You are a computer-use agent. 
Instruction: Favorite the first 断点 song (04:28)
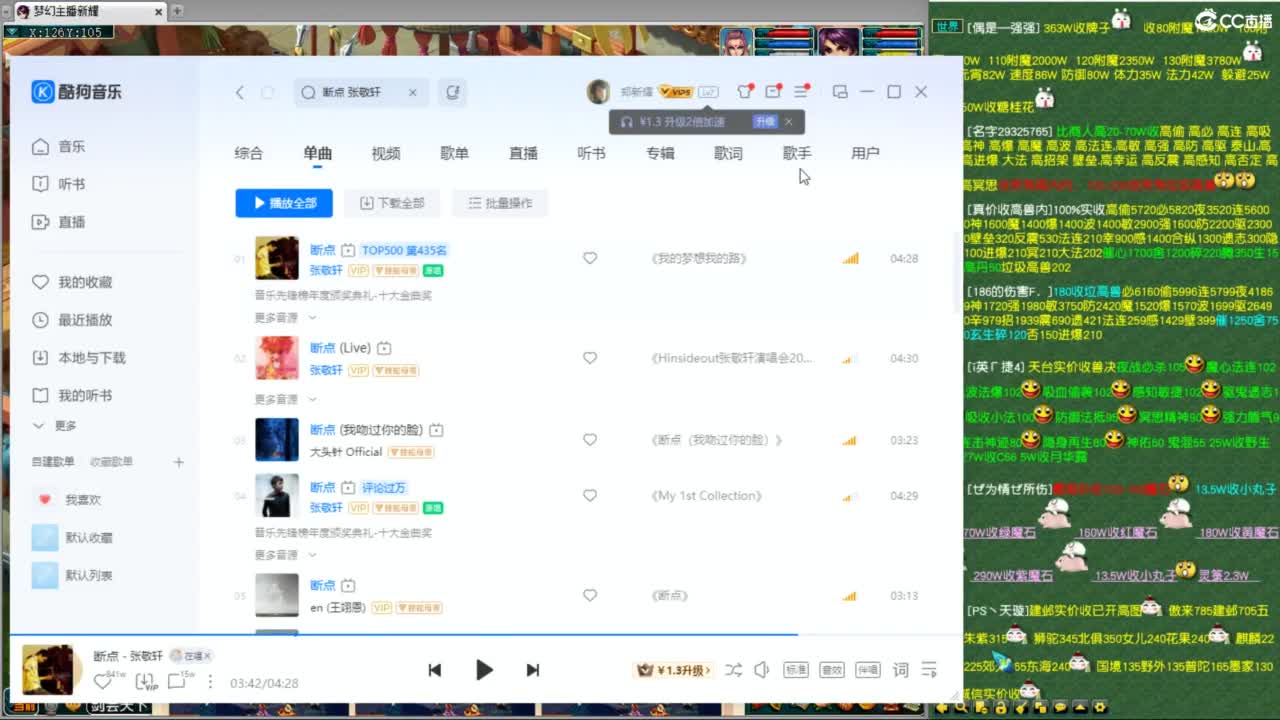tap(590, 258)
